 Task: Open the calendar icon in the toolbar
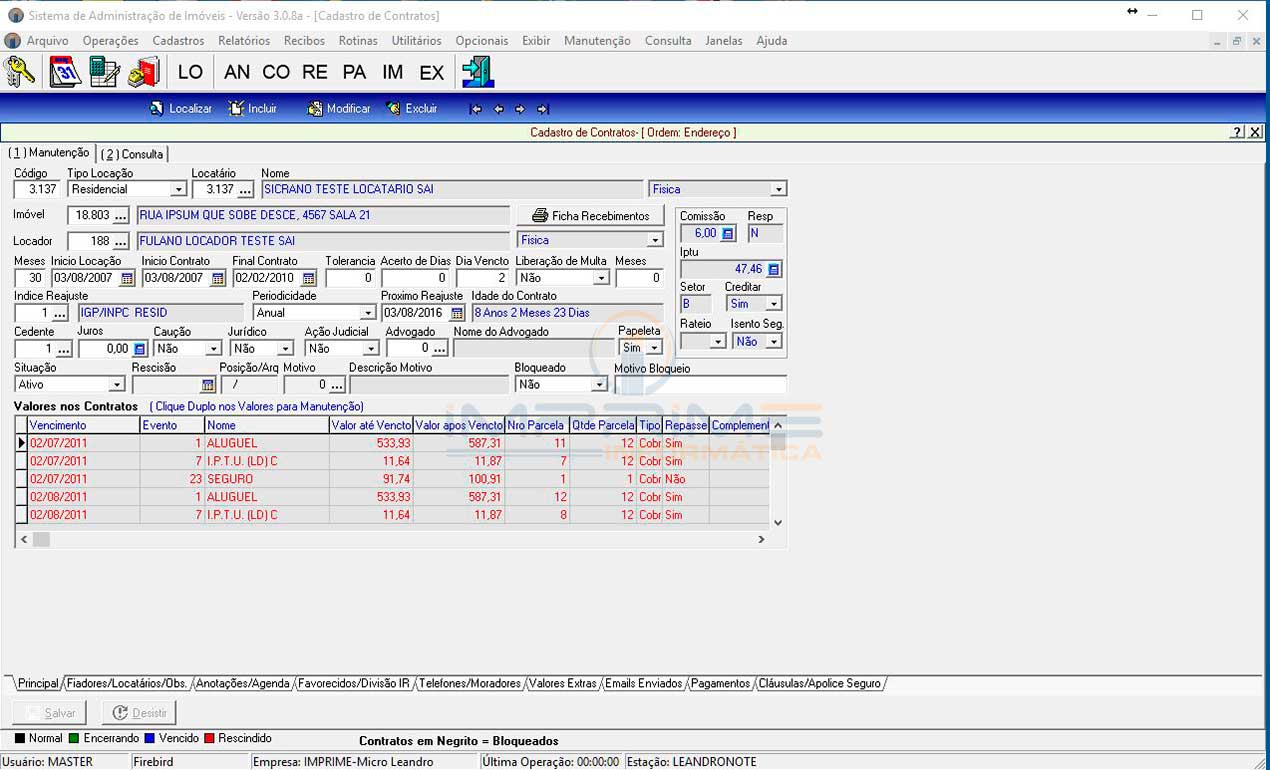coord(65,72)
